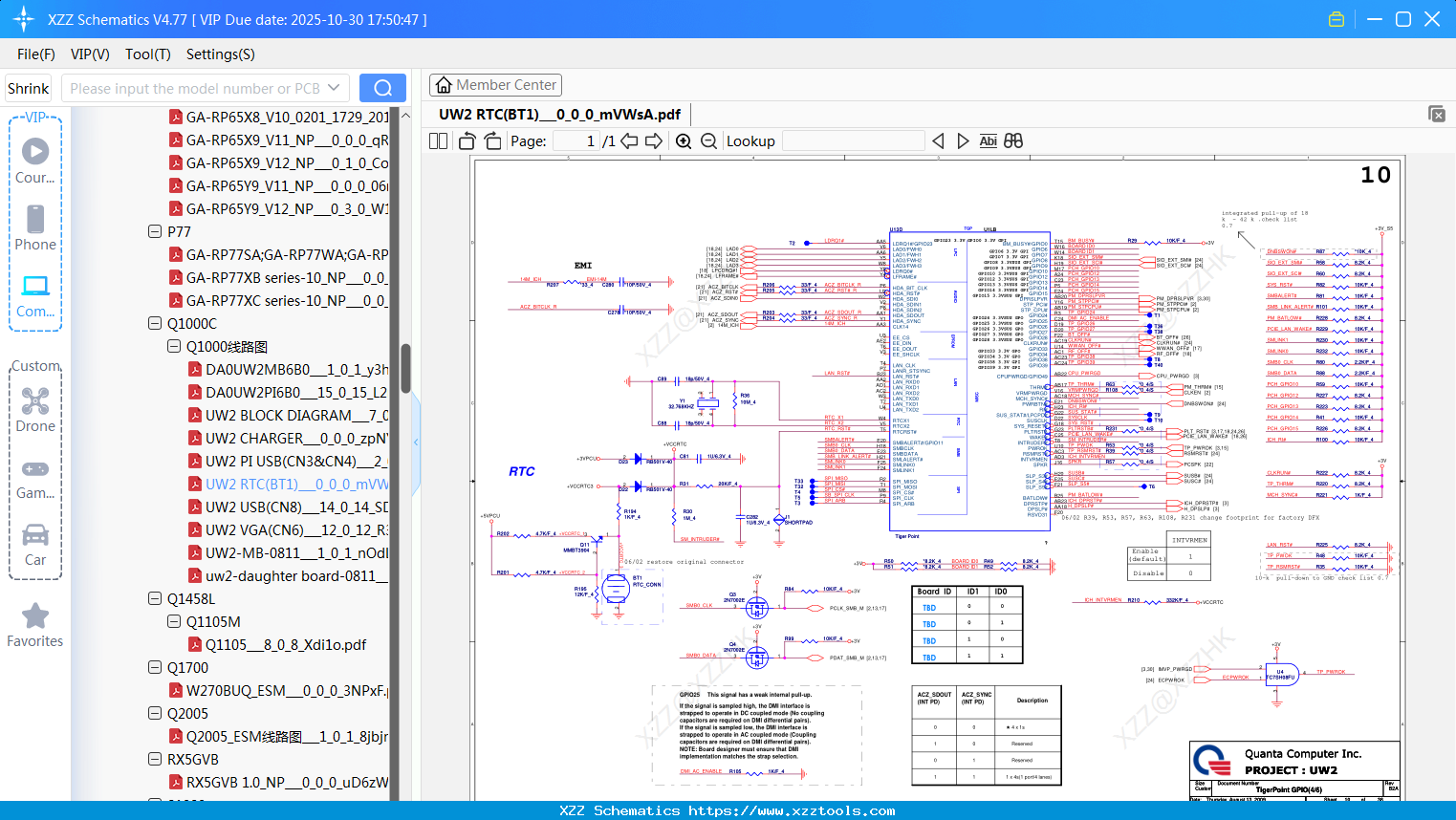Image resolution: width=1456 pixels, height=820 pixels.
Task: Toggle the two-page view layout icon
Action: point(439,141)
